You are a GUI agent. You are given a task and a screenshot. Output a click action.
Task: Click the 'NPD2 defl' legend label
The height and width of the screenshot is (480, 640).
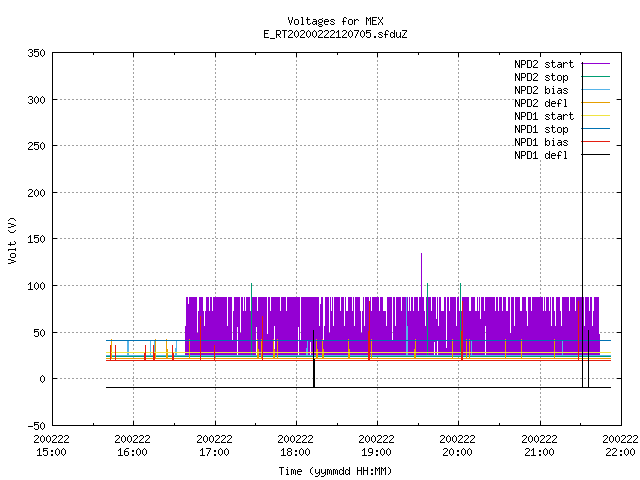541,103
